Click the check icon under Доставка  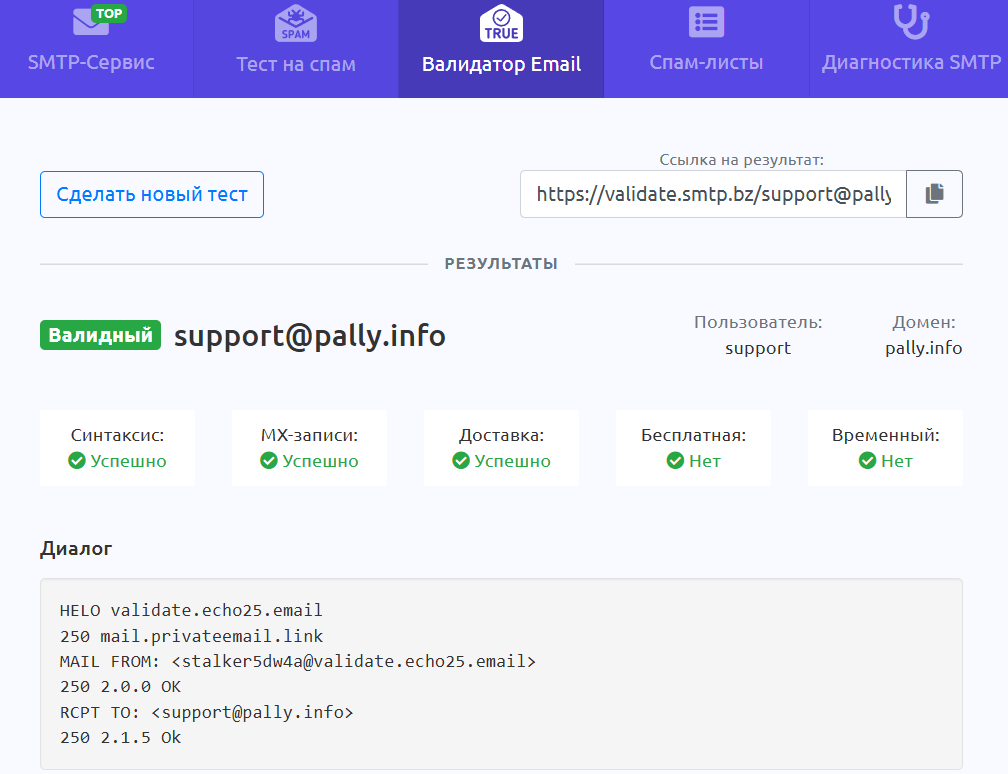click(x=461, y=461)
